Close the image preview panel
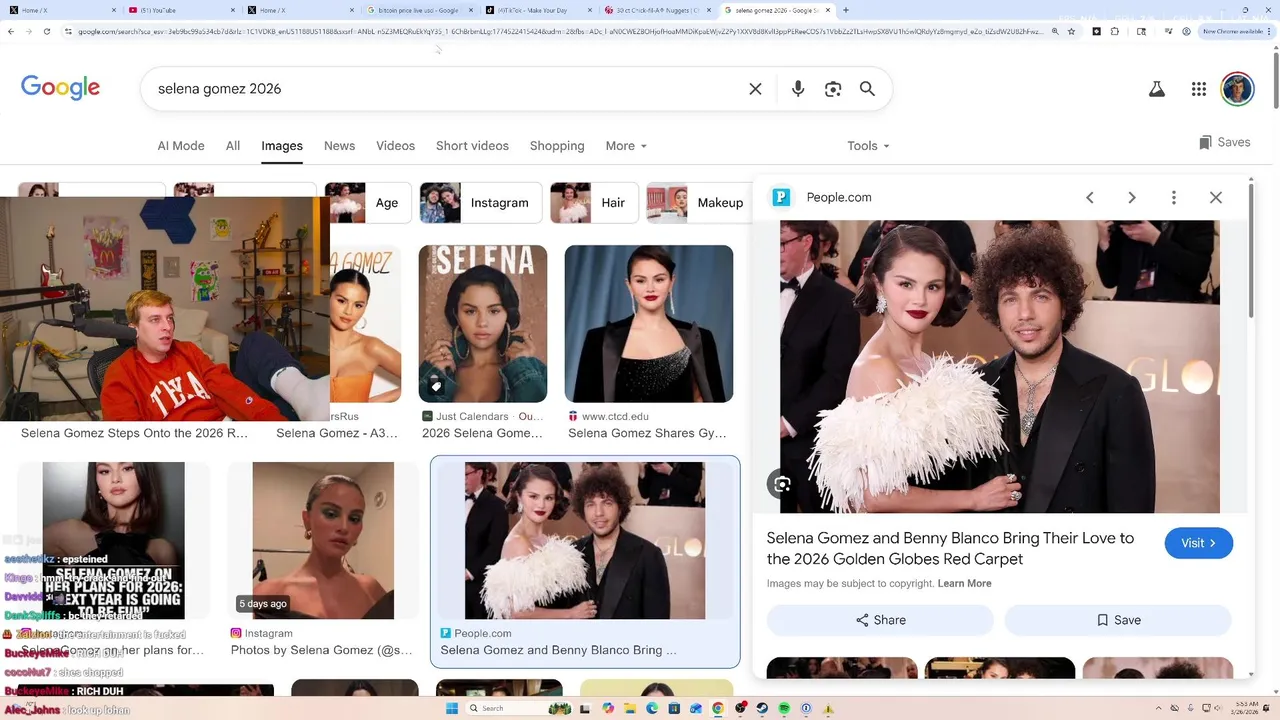Image resolution: width=1280 pixels, height=720 pixels. (x=1216, y=198)
